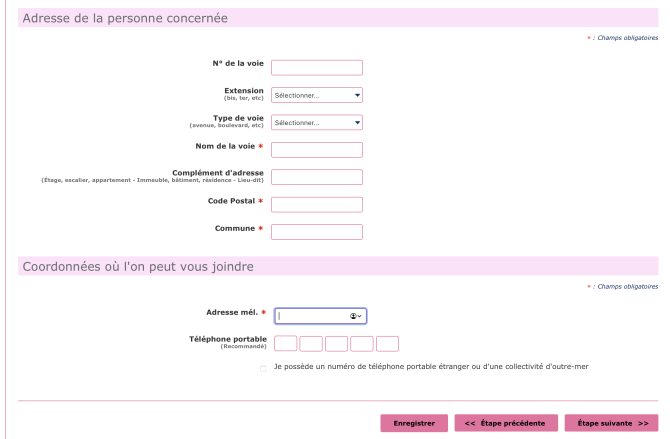Focus the Commune input field
This screenshot has width=670, height=439.
point(316,232)
